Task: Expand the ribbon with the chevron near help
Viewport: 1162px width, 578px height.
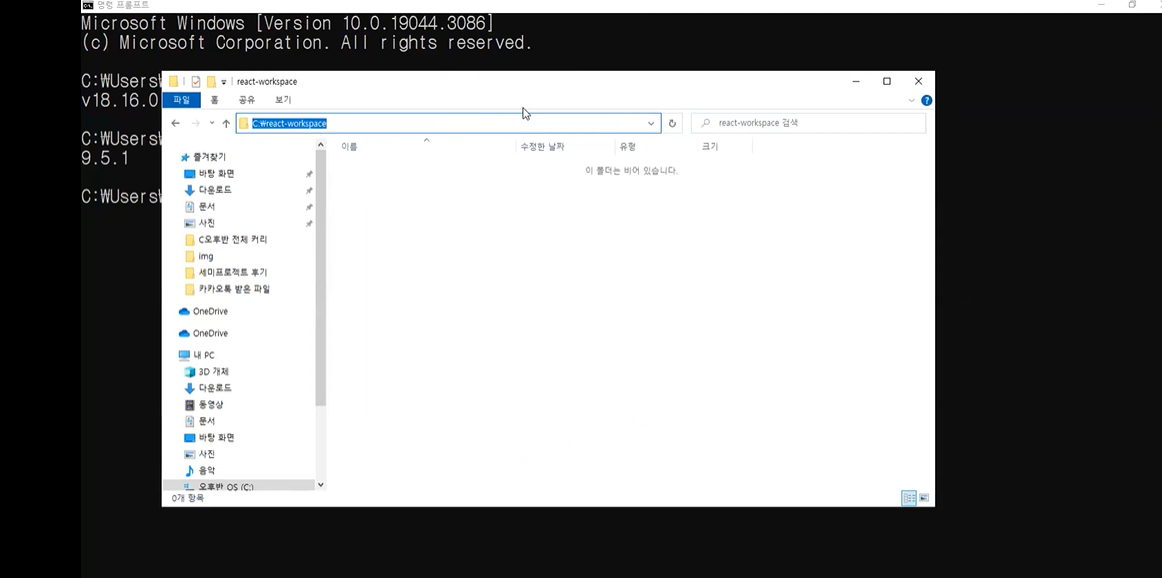Action: pyautogui.click(x=912, y=100)
